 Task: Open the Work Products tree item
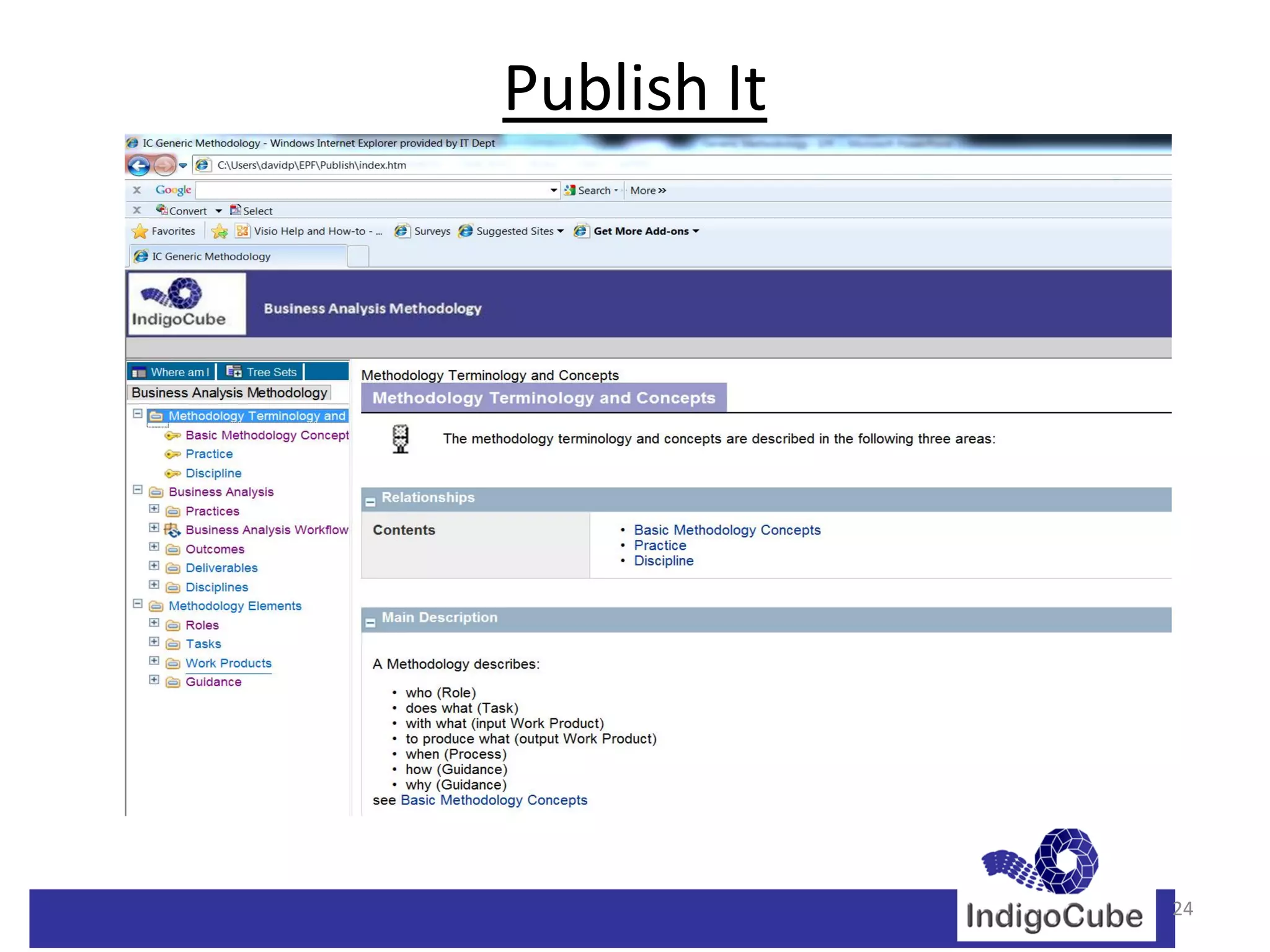coord(228,663)
